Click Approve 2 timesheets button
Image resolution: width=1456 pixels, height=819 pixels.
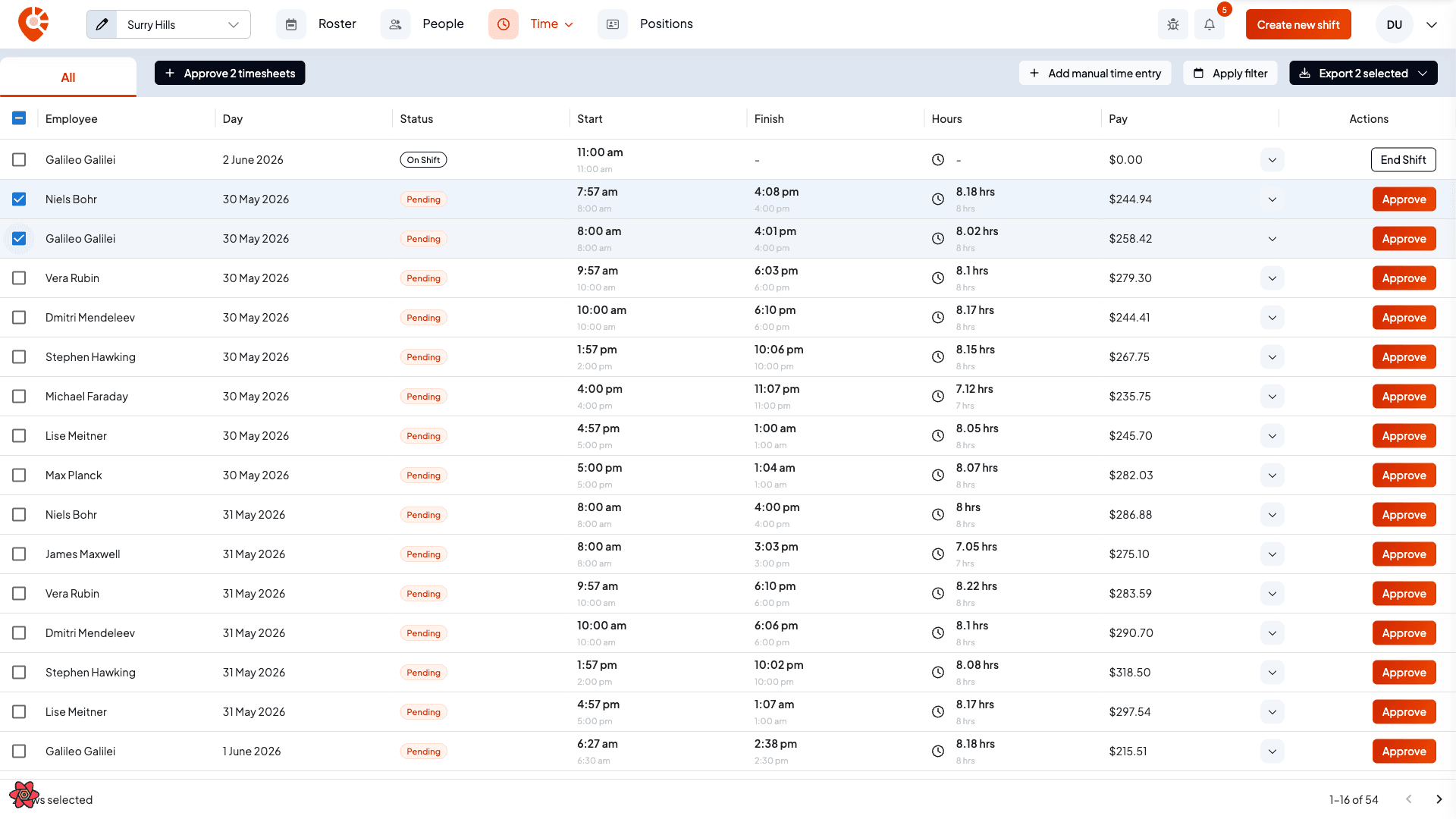[x=230, y=73]
